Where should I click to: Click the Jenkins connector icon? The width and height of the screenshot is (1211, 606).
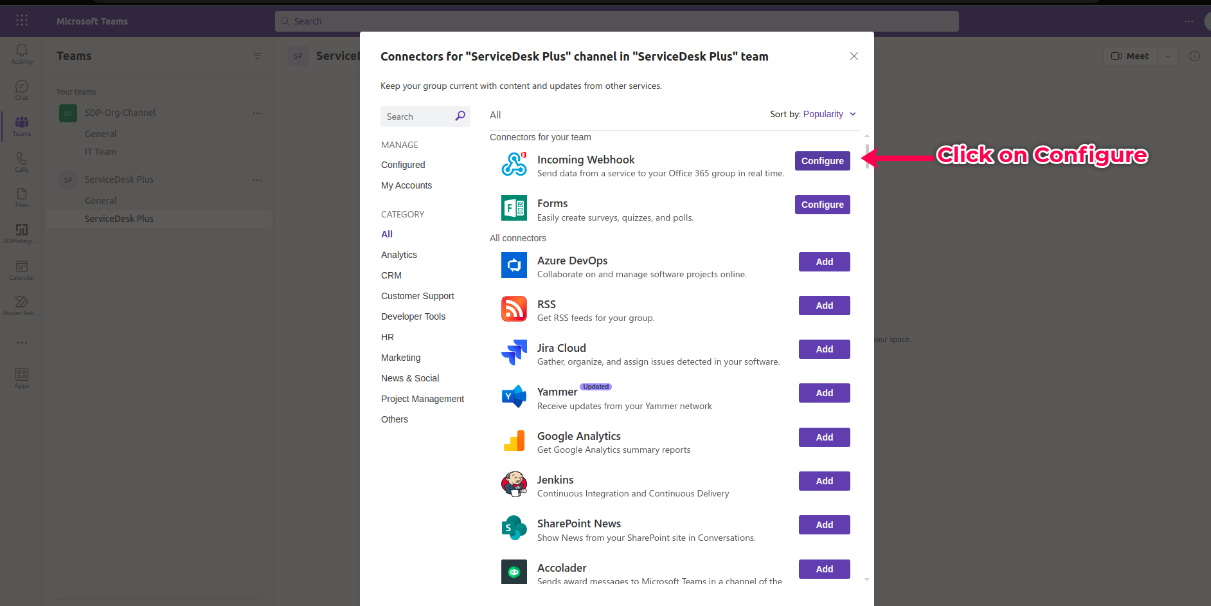tap(514, 485)
